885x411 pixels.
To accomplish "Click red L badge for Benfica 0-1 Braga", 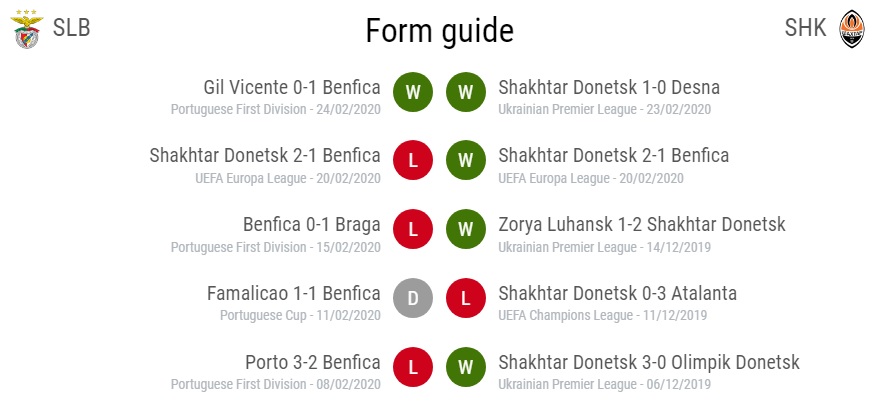I will click(x=413, y=229).
